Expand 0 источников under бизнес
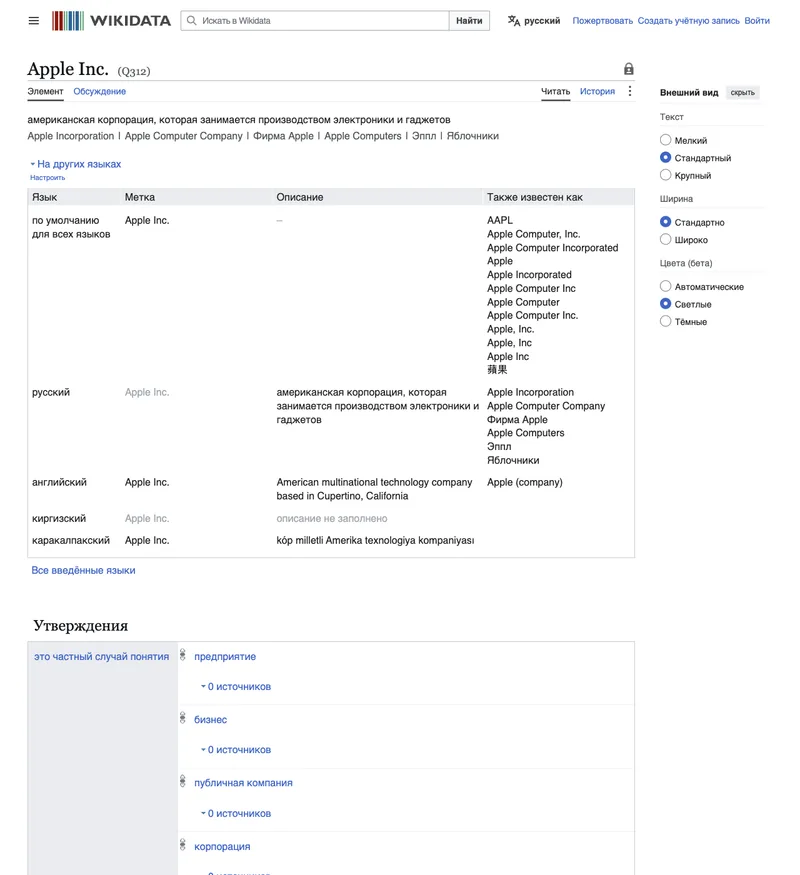 pyautogui.click(x=236, y=749)
